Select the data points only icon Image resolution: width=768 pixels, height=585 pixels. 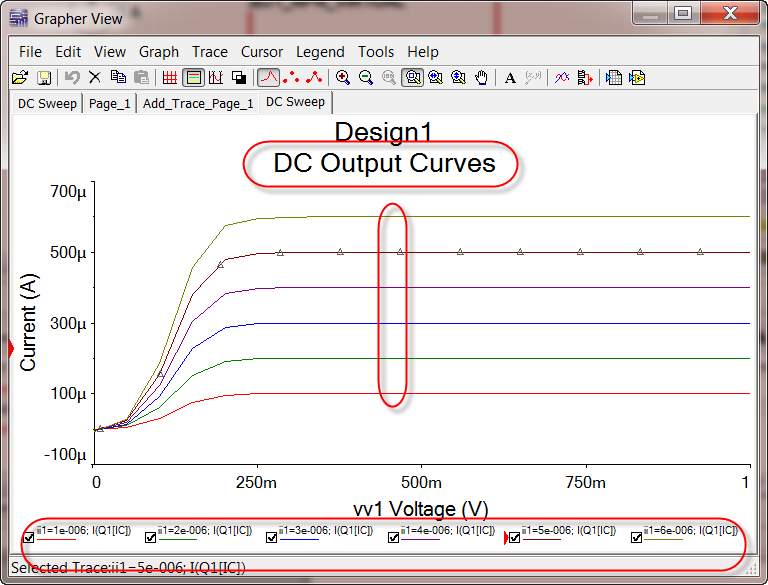291,77
